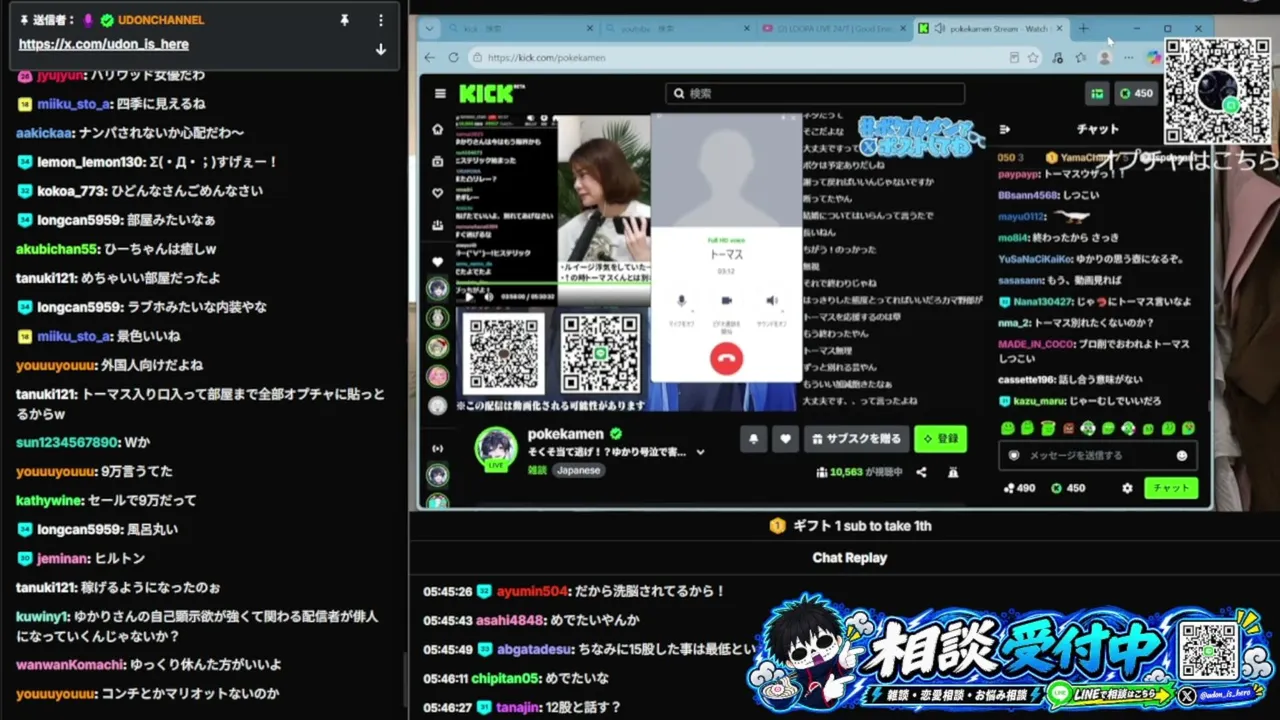Screen dimensions: 1280x720
Task: Click the KICK logo
Action: [x=492, y=94]
